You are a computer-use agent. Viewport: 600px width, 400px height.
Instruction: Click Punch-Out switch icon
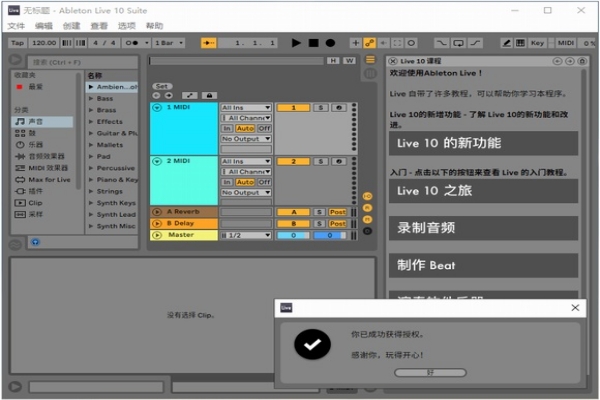(x=475, y=43)
